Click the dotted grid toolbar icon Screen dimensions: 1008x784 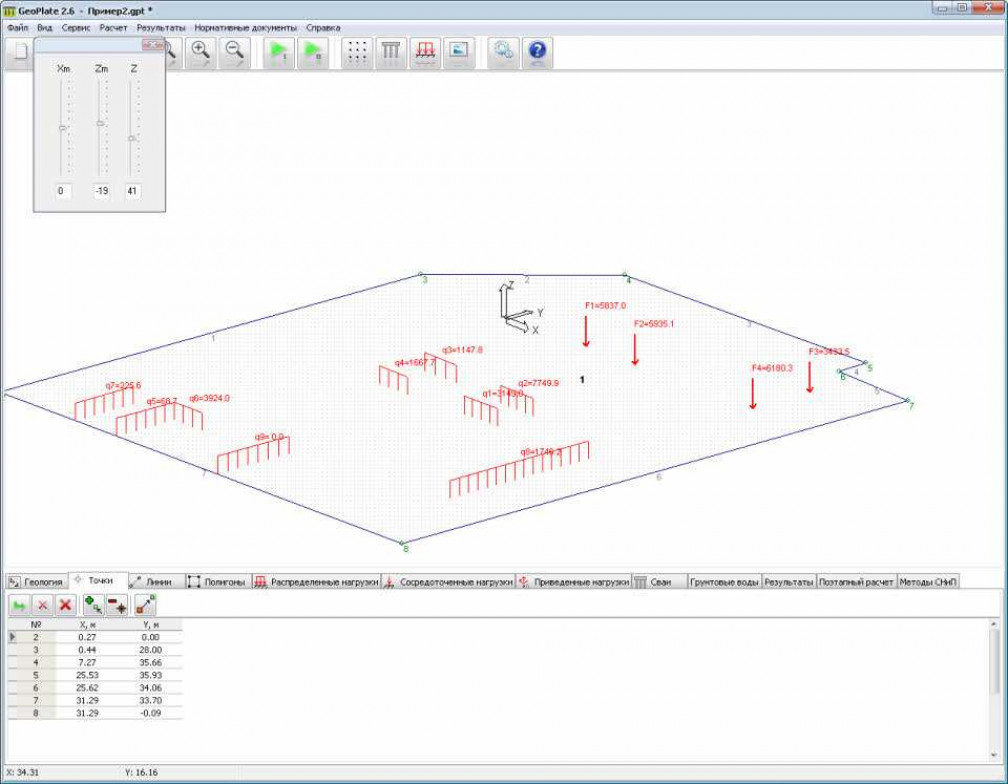tap(356, 52)
